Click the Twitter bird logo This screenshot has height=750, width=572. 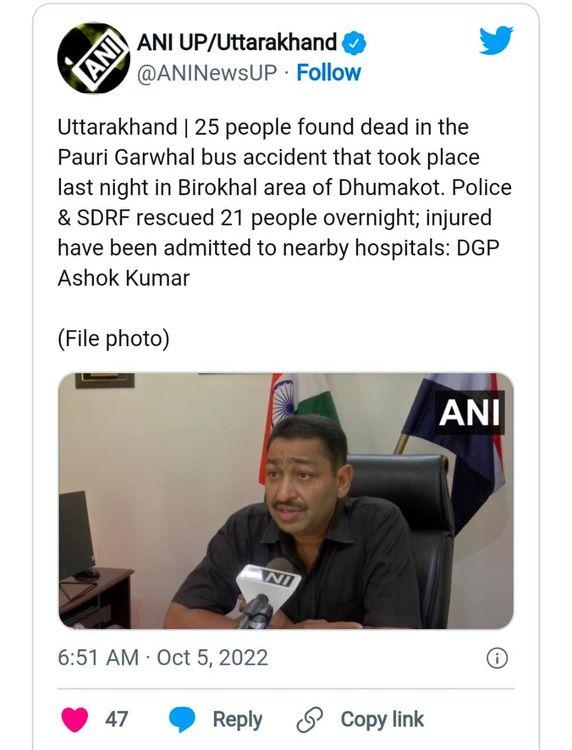click(x=496, y=40)
